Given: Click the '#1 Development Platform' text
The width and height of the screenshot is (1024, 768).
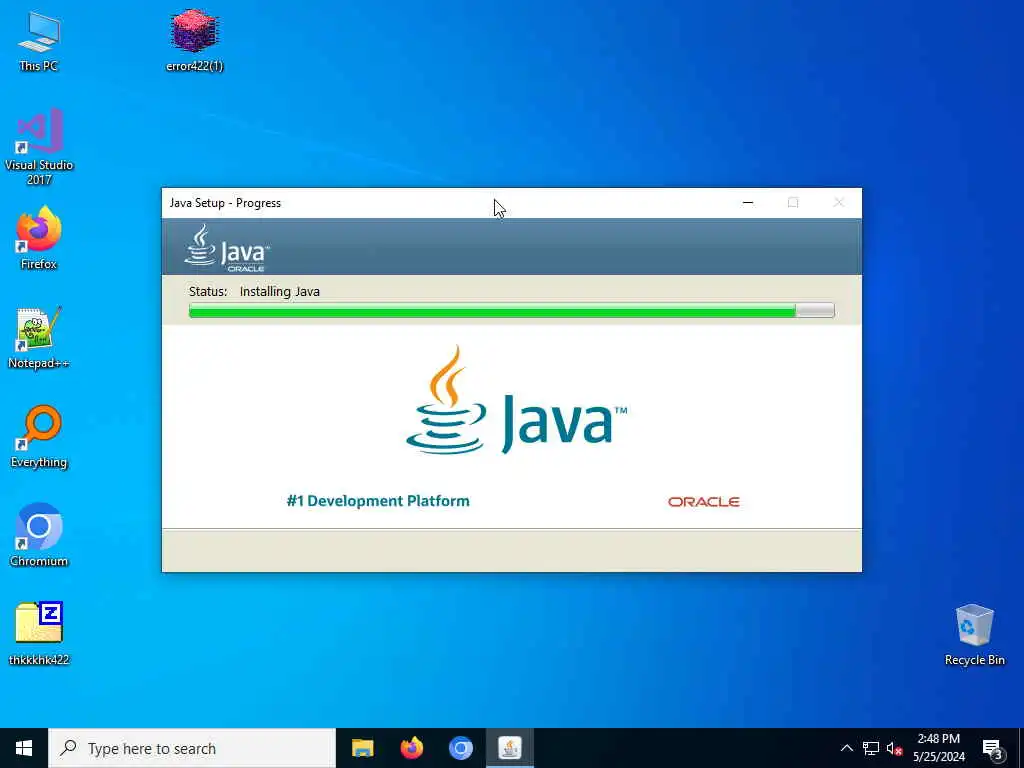Looking at the screenshot, I should pos(378,501).
